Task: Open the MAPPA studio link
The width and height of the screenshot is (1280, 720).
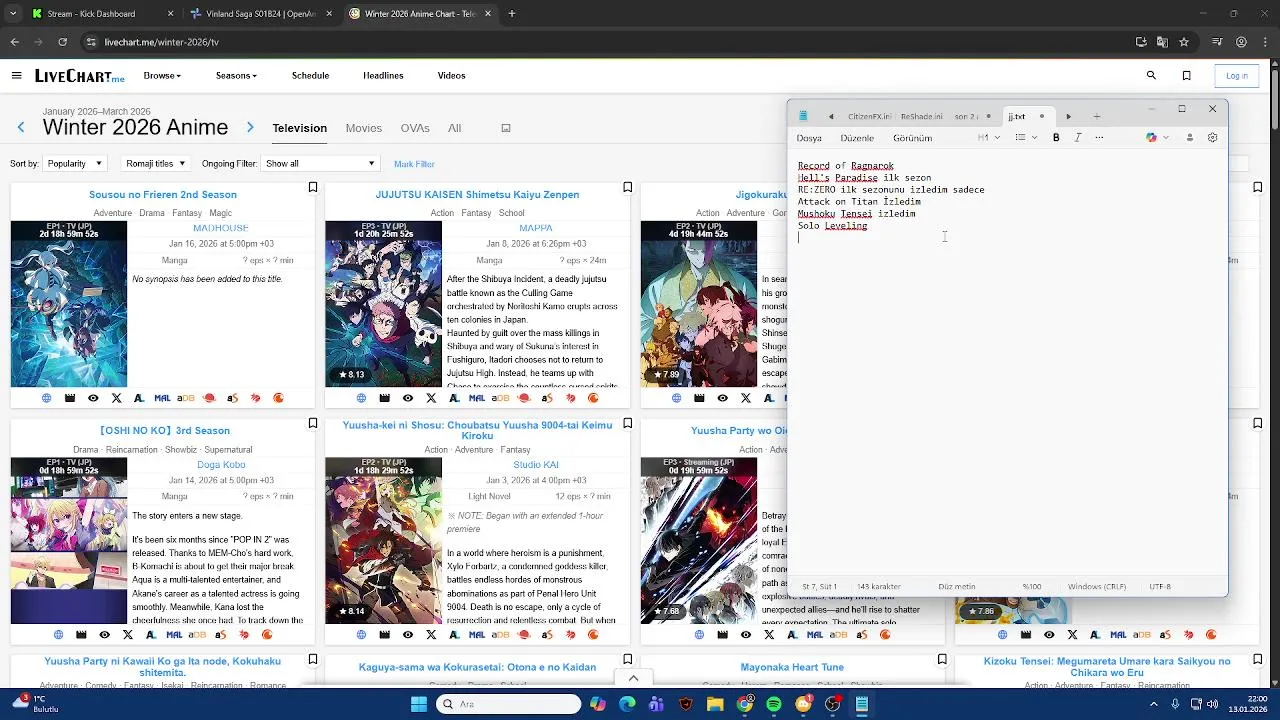Action: 536,228
